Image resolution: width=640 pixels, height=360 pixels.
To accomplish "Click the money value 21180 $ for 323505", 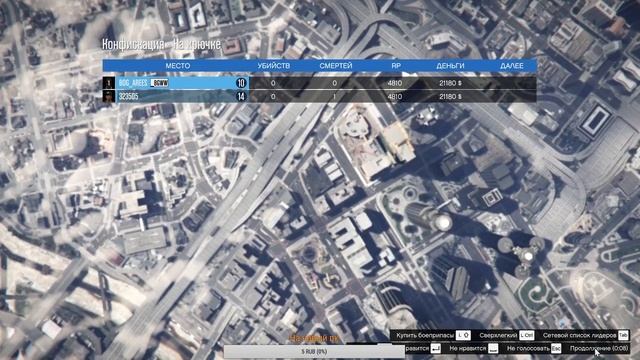I will [x=451, y=96].
